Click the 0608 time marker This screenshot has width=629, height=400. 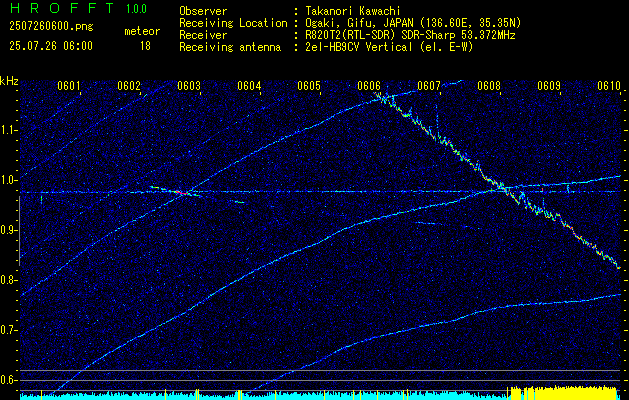[489, 86]
